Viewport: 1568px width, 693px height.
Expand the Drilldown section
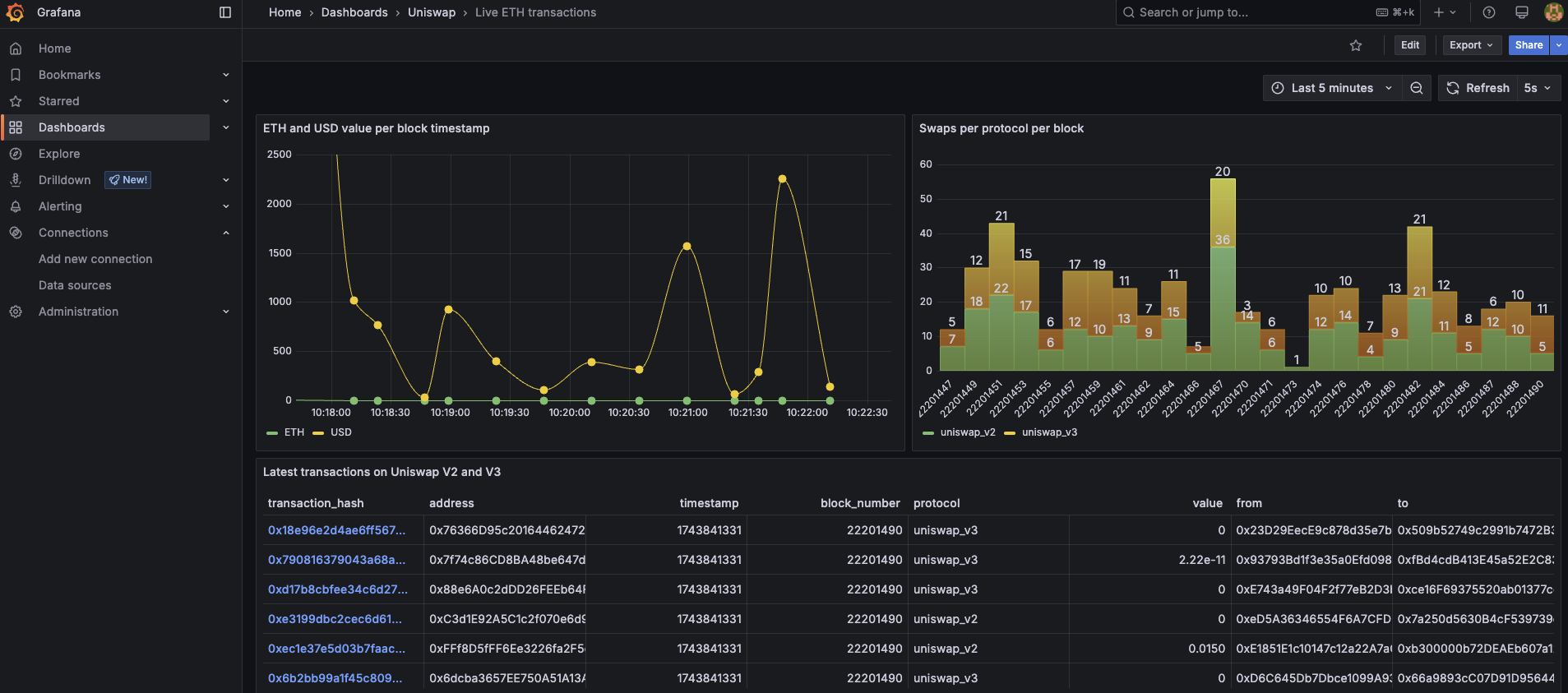[x=226, y=180]
